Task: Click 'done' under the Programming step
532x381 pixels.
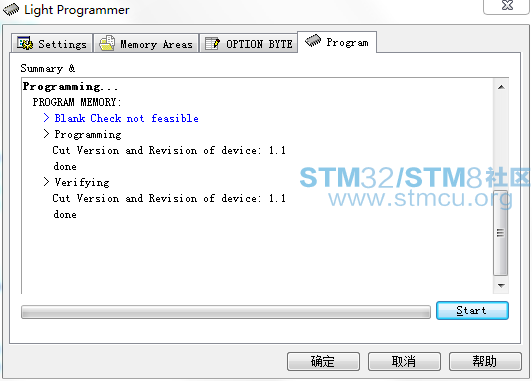Action: pyautogui.click(x=65, y=166)
